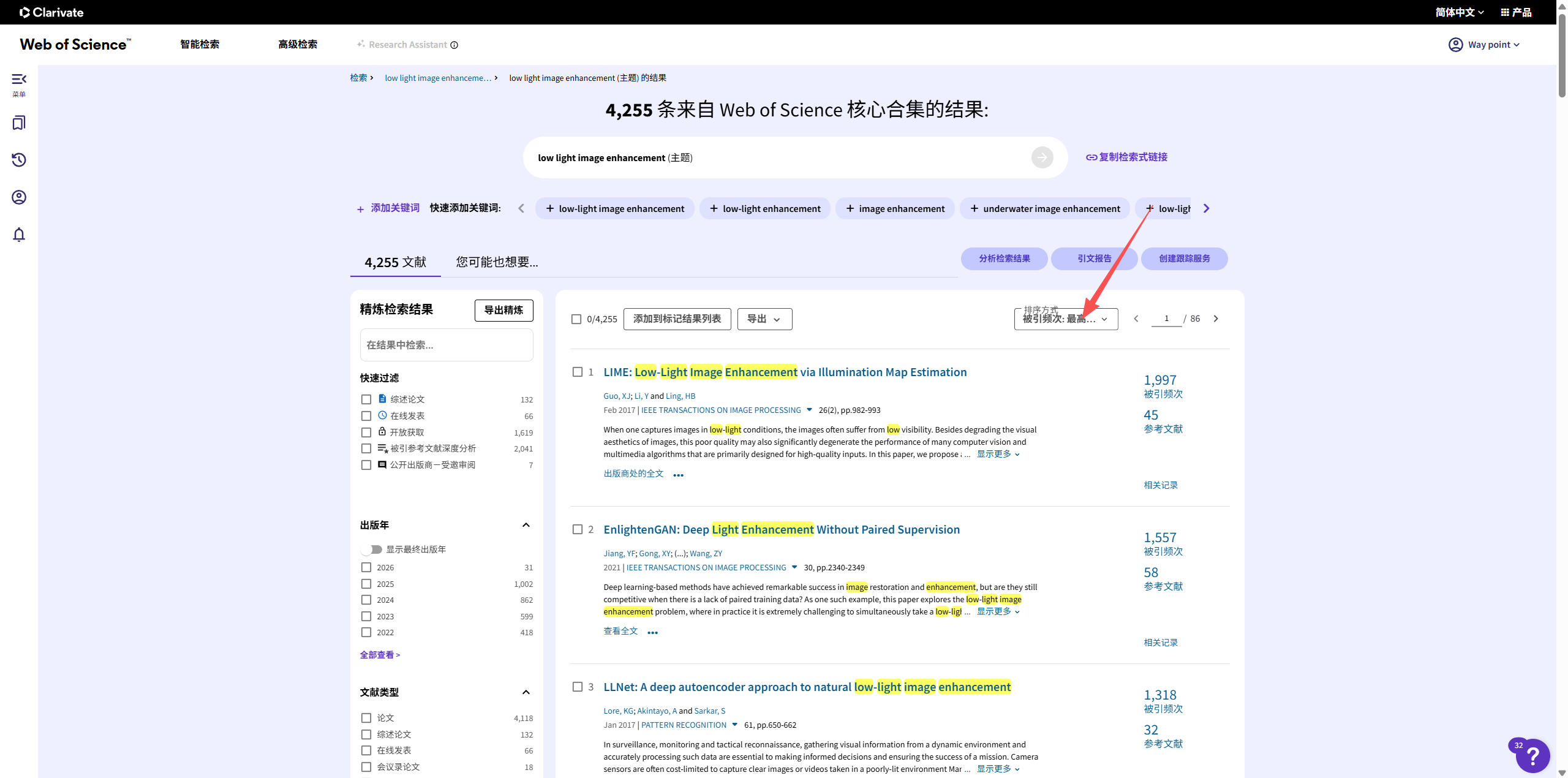This screenshot has height=778, width=1568.
Task: Click the 在结果中检索 search field
Action: click(x=446, y=346)
